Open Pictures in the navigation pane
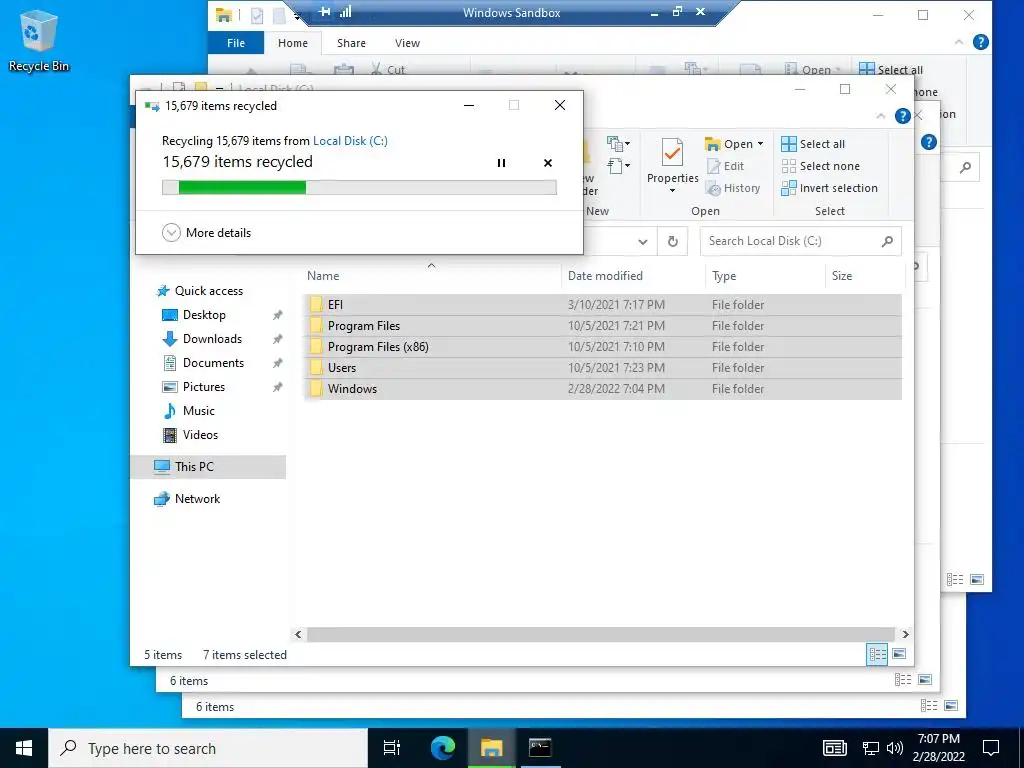 coord(193,387)
